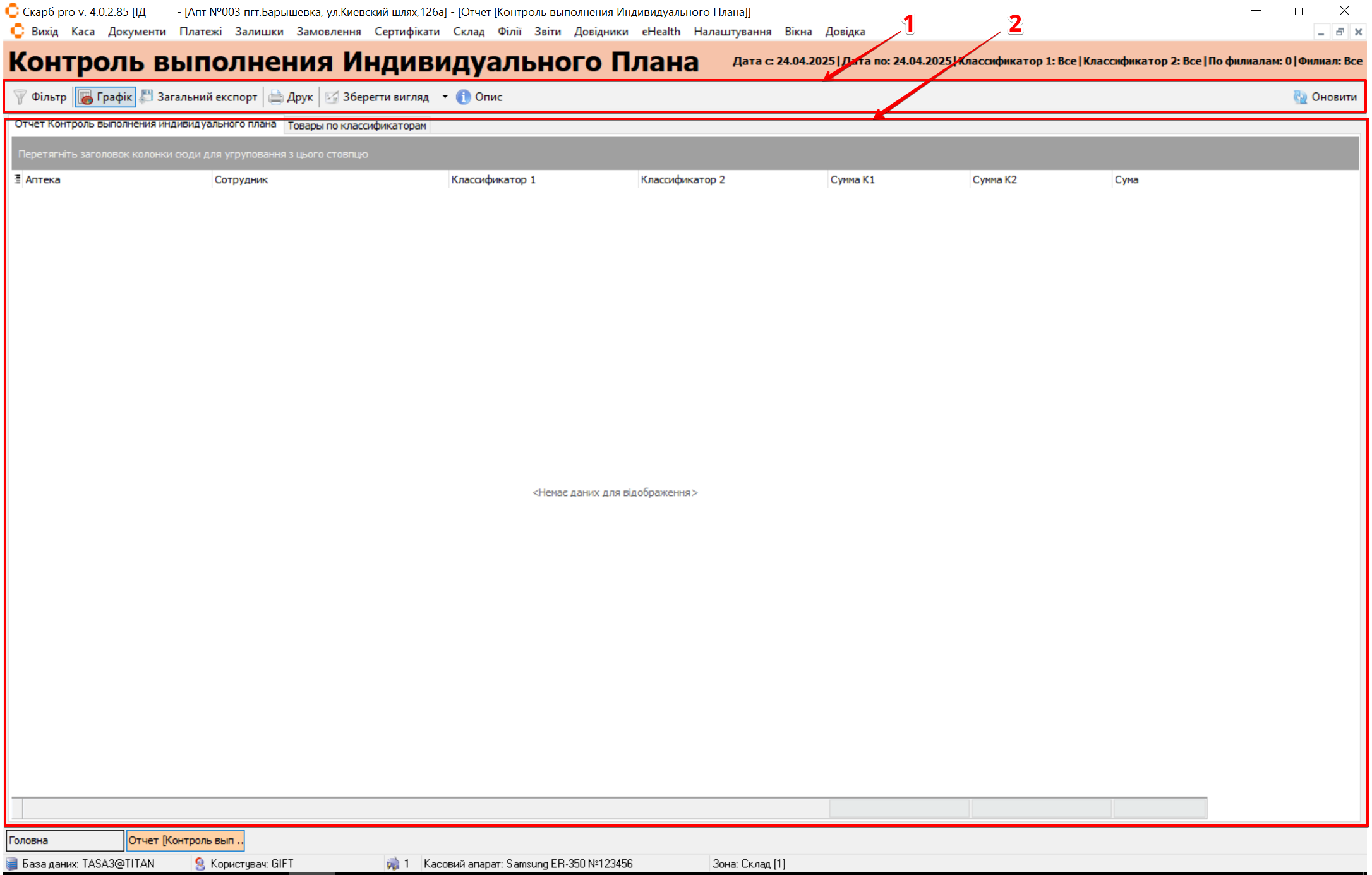Click the grid column chooser icon near Аптека
The height and width of the screenshot is (875, 1372).
[17, 179]
